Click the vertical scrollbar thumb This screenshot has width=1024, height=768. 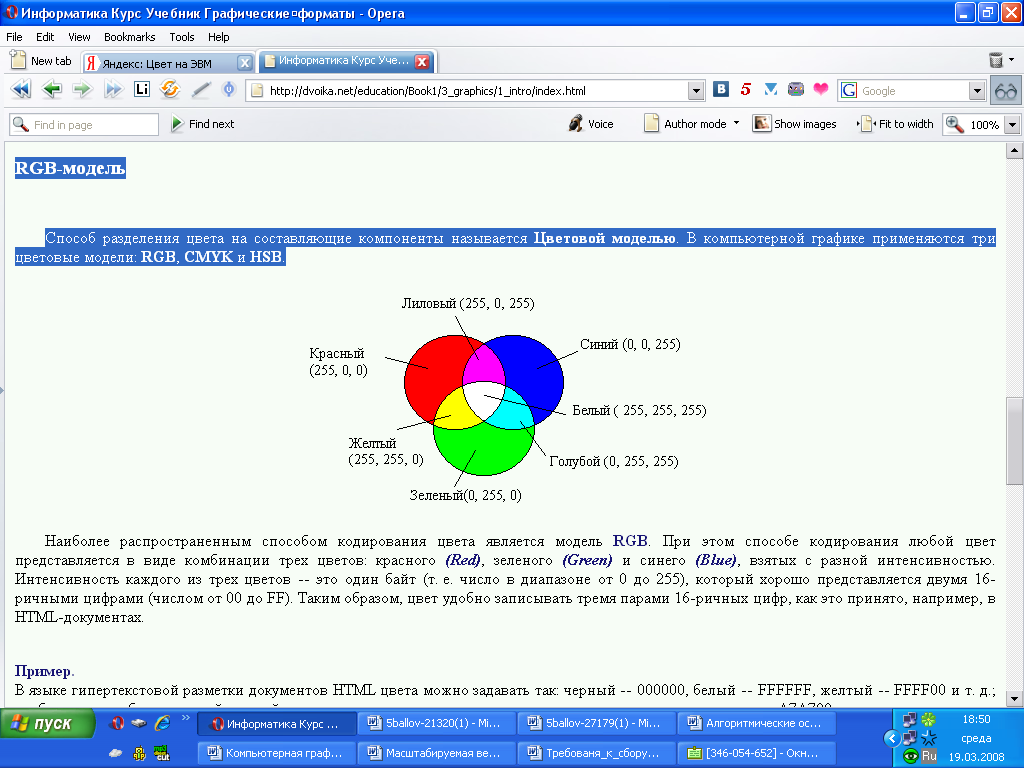point(1014,441)
